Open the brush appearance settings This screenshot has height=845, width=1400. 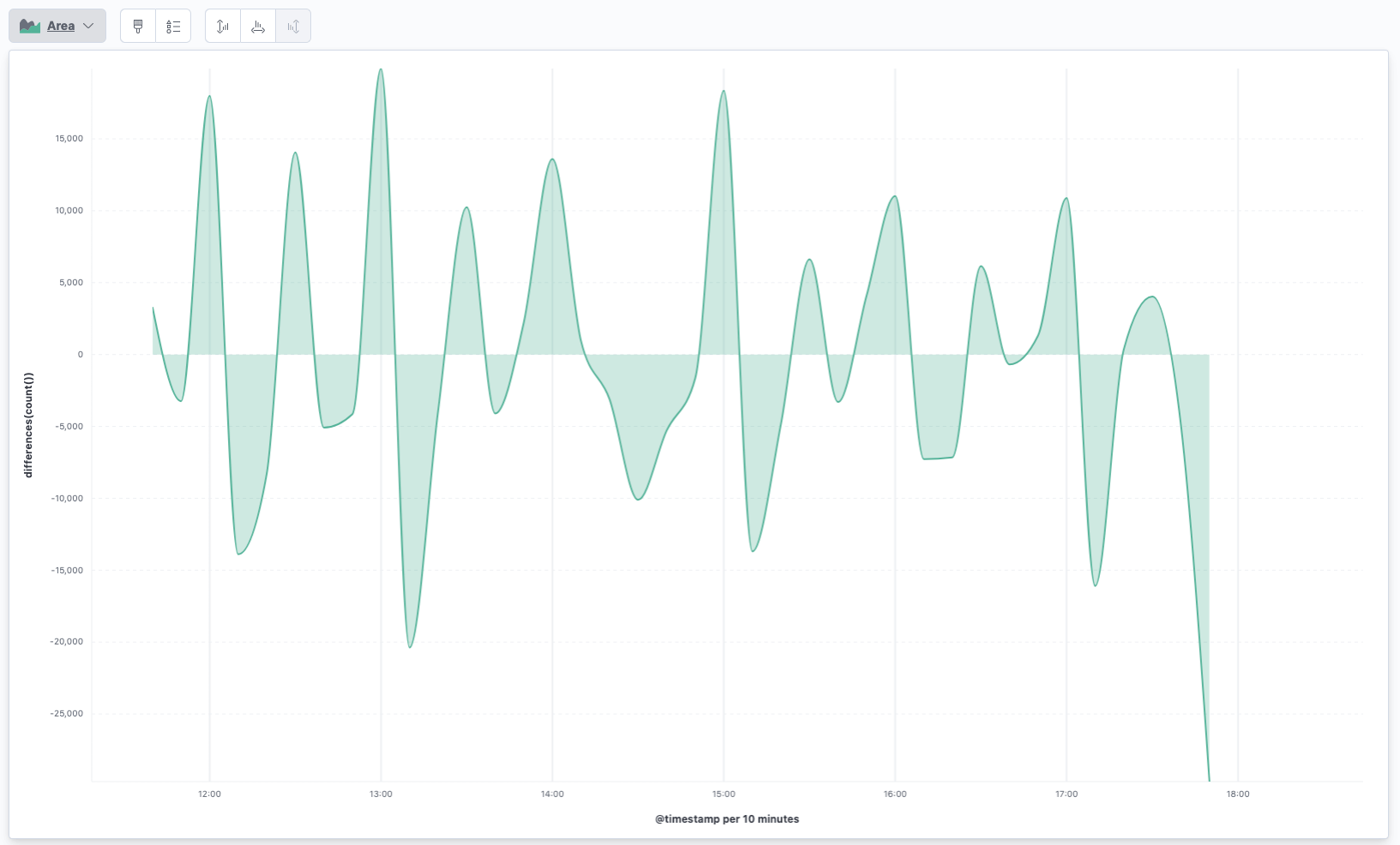pyautogui.click(x=138, y=27)
